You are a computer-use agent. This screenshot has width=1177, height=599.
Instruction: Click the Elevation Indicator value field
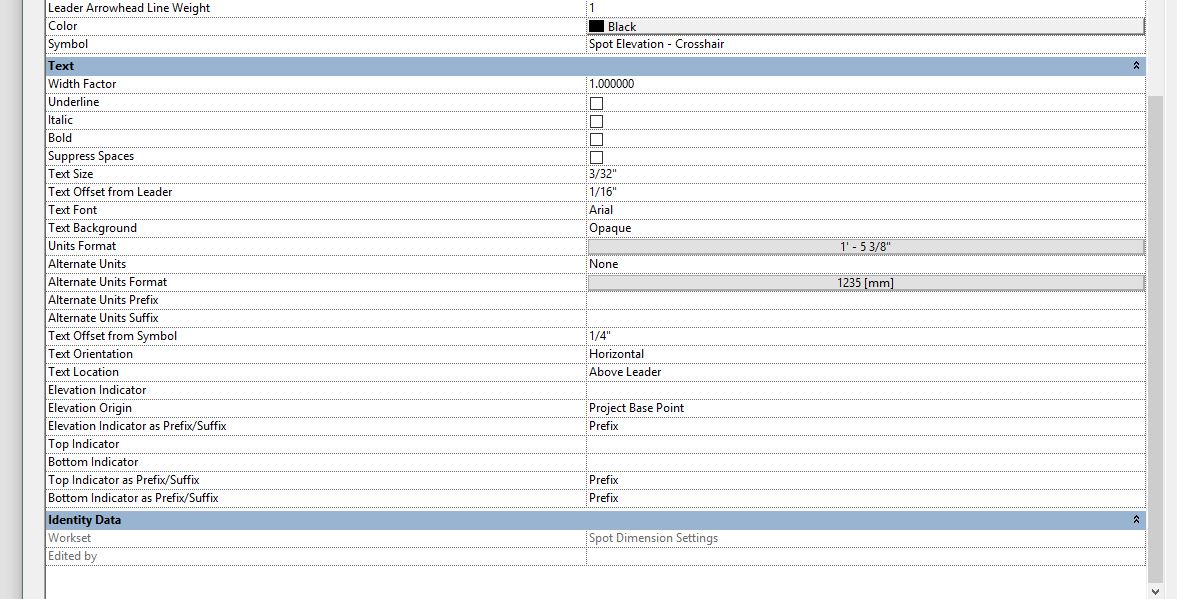pyautogui.click(x=865, y=390)
